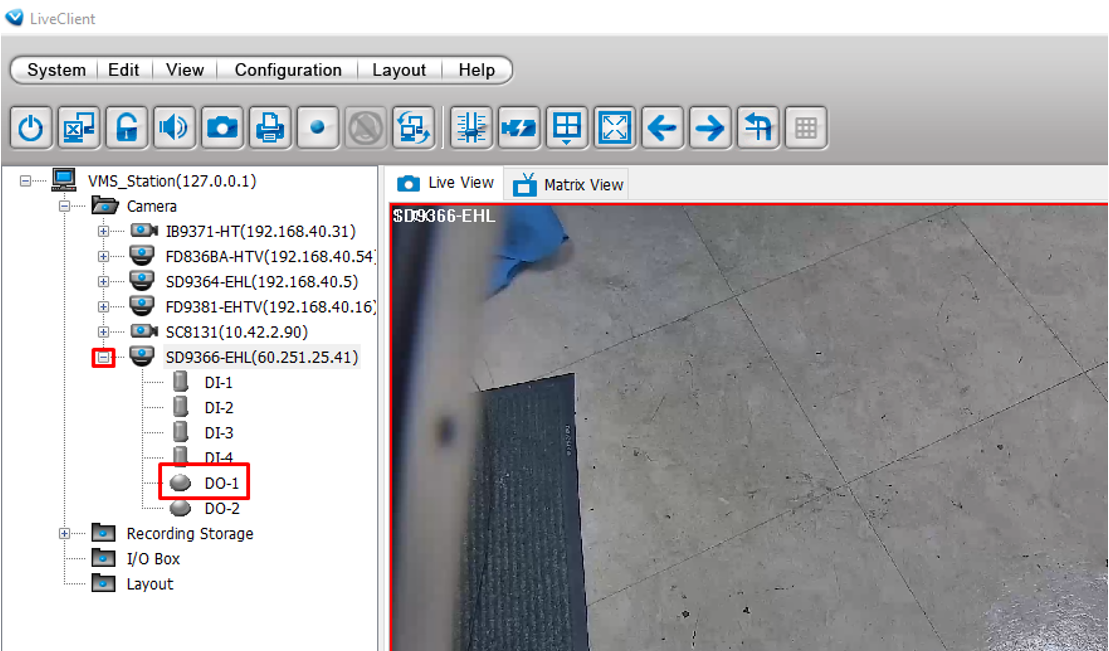The image size is (1109, 651).
Task: Click the left arrow toolbar button
Action: pos(662,128)
